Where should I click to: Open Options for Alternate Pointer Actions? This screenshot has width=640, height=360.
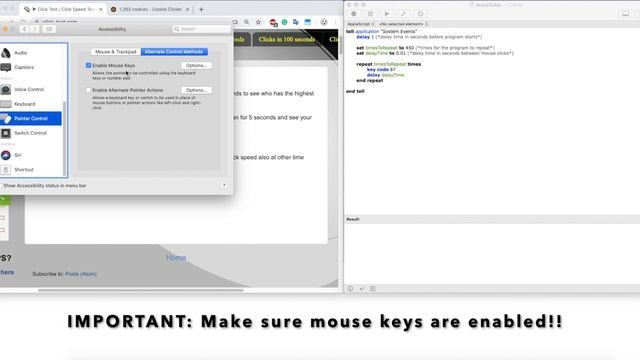pyautogui.click(x=196, y=90)
